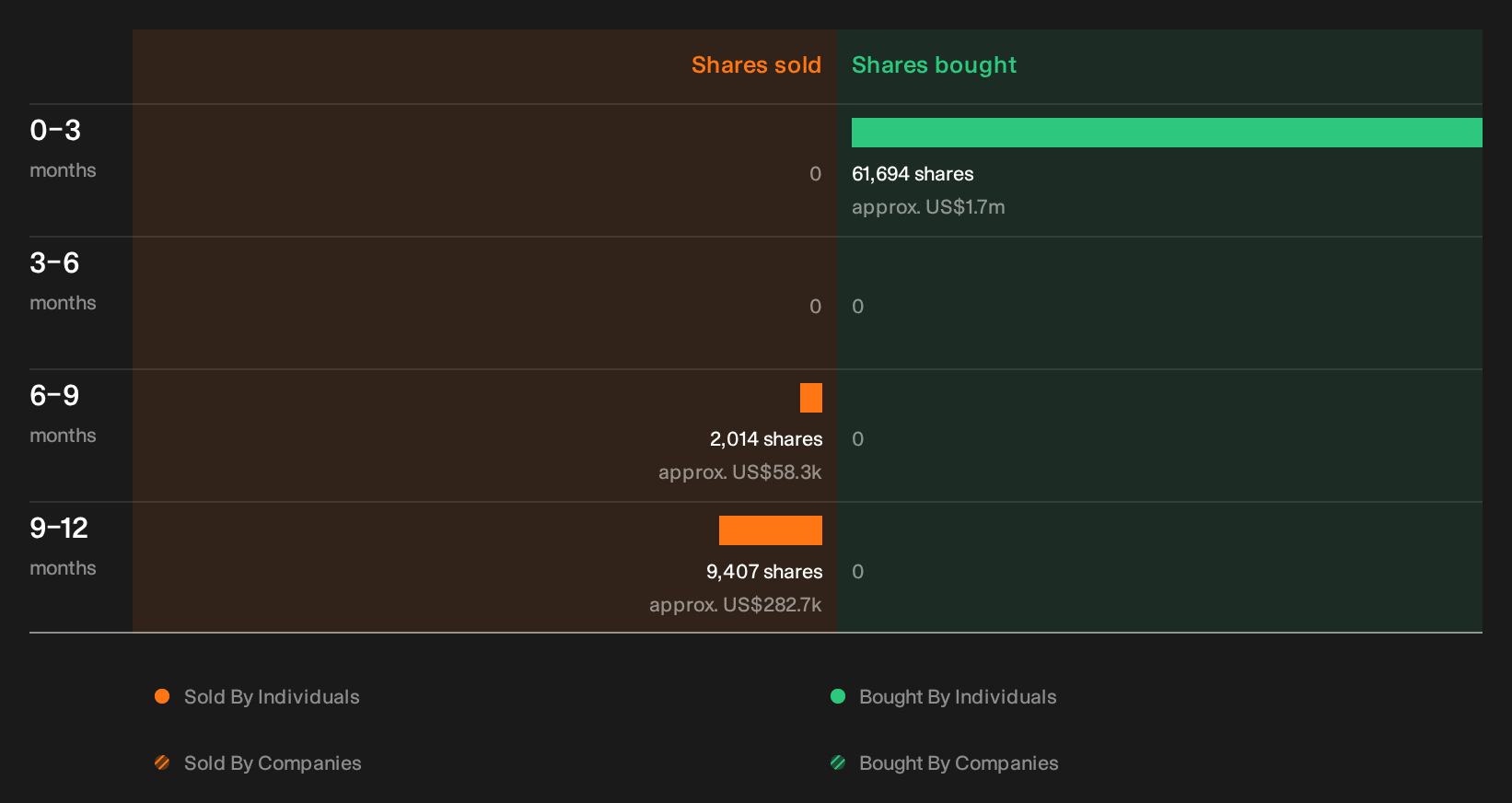Click the striped Bought By Companies legend icon
Screen dimensions: 1512x803
838,762
